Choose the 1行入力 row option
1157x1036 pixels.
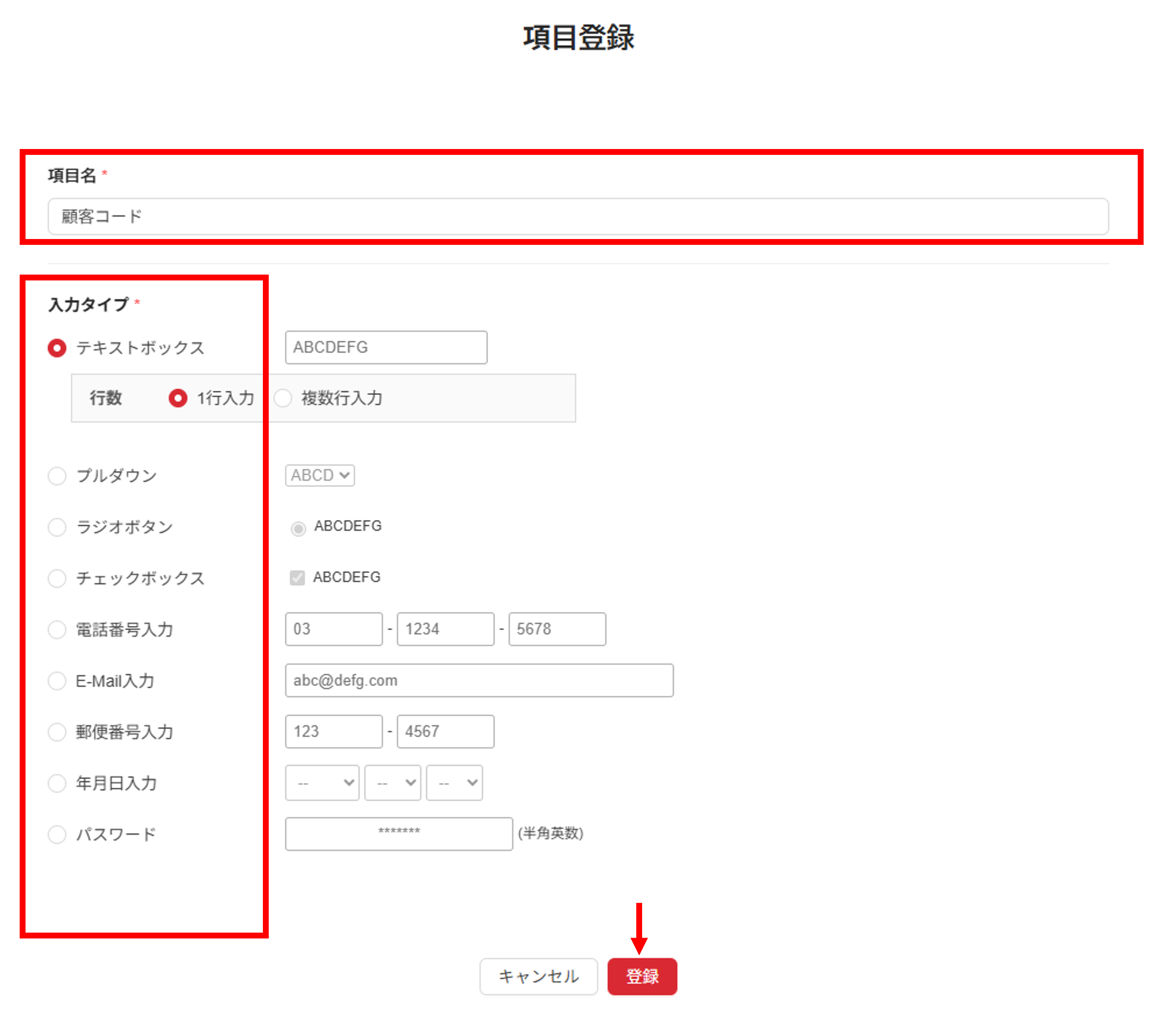178,398
